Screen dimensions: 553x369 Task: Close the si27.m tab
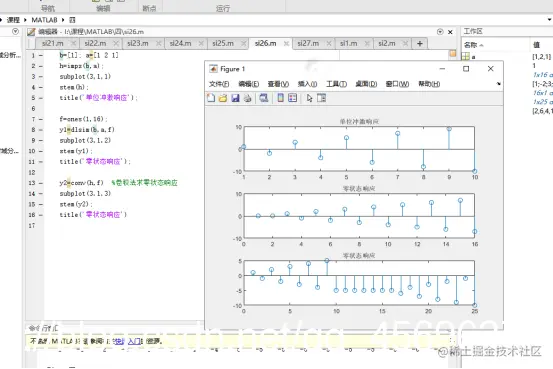[329, 43]
